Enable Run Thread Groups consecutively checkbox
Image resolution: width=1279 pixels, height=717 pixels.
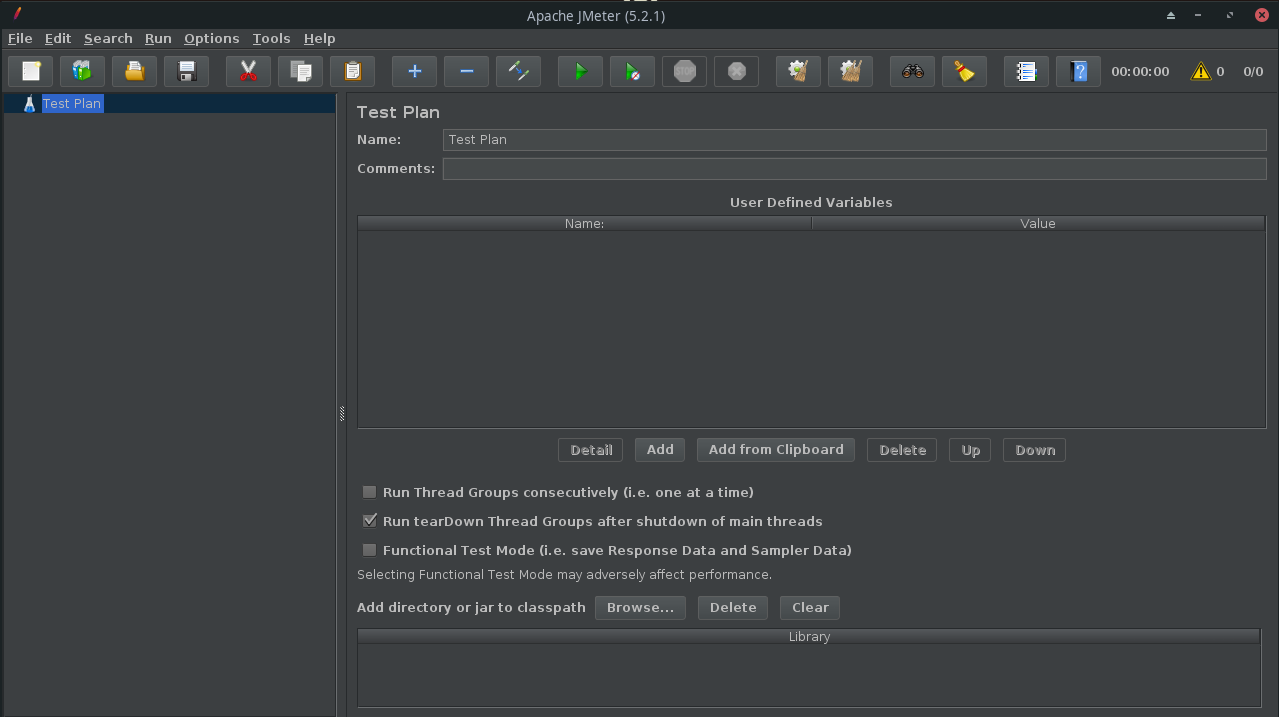[370, 492]
